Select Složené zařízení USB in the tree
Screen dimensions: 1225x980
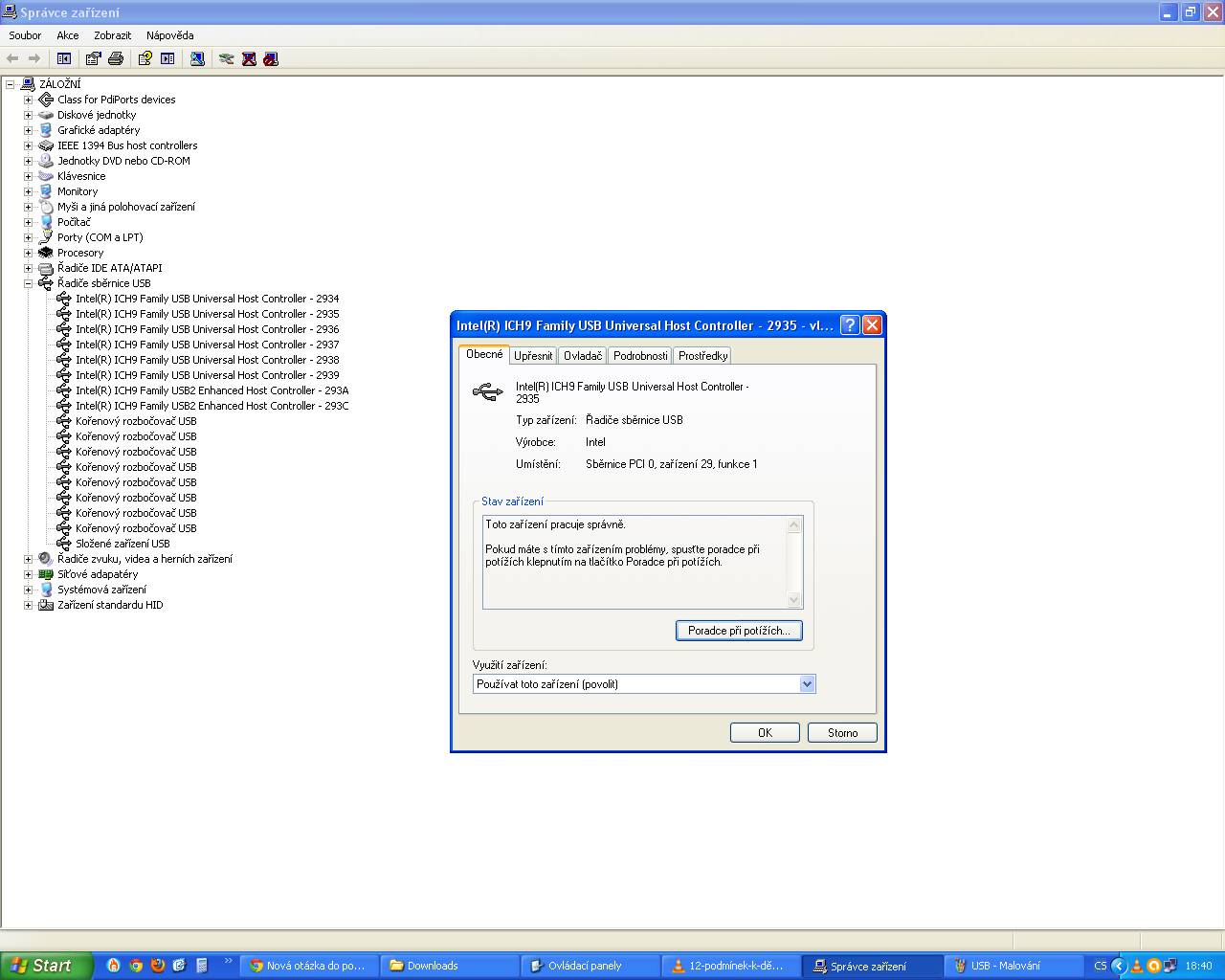point(122,544)
